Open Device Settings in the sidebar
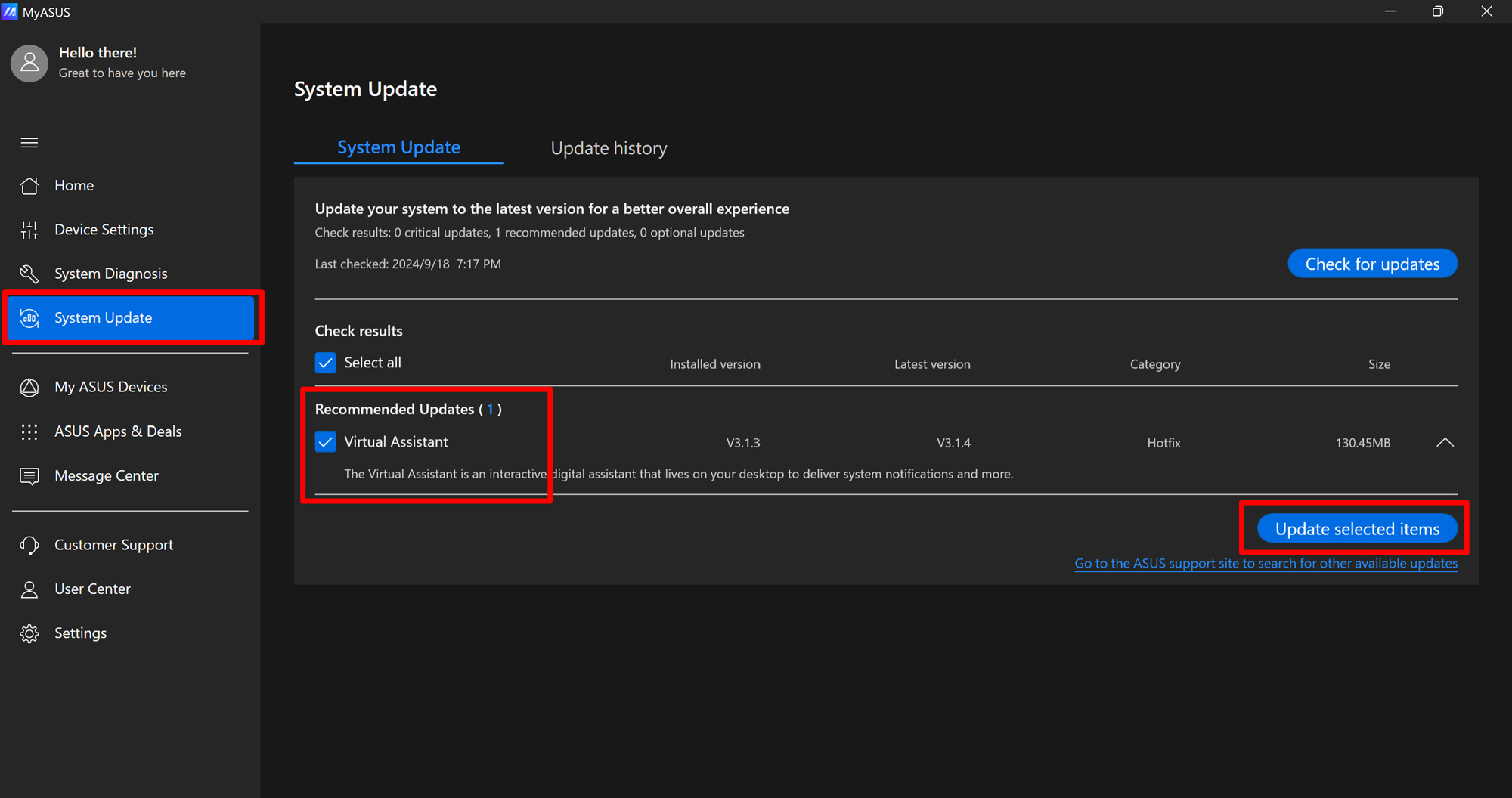This screenshot has width=1512, height=798. click(x=130, y=230)
